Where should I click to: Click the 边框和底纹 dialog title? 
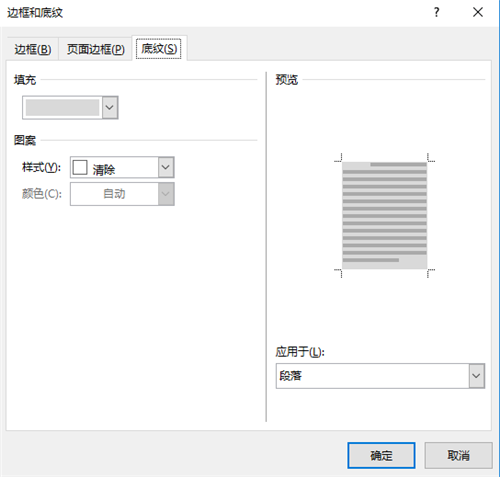tap(35, 13)
